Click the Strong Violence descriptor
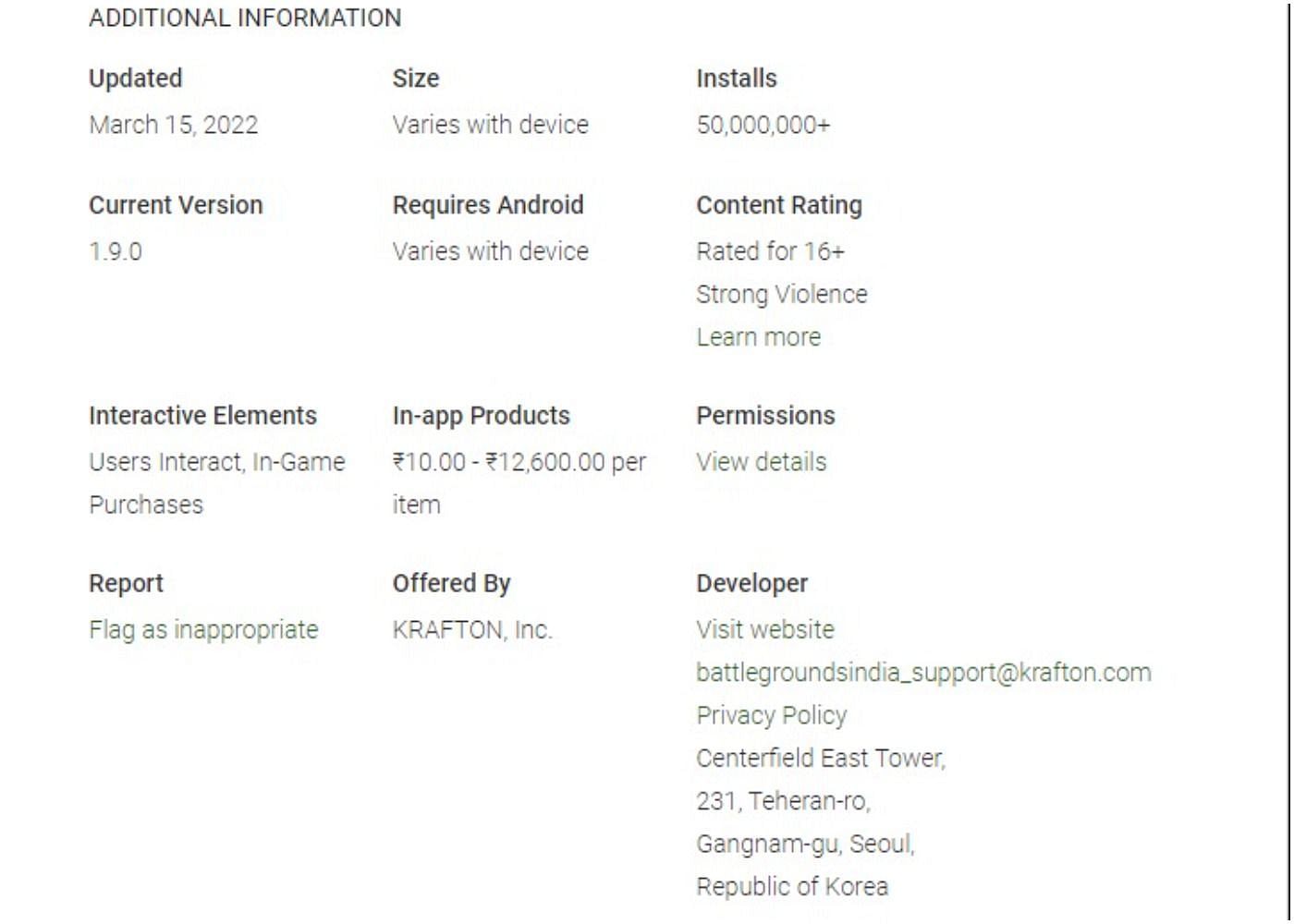 pos(781,295)
